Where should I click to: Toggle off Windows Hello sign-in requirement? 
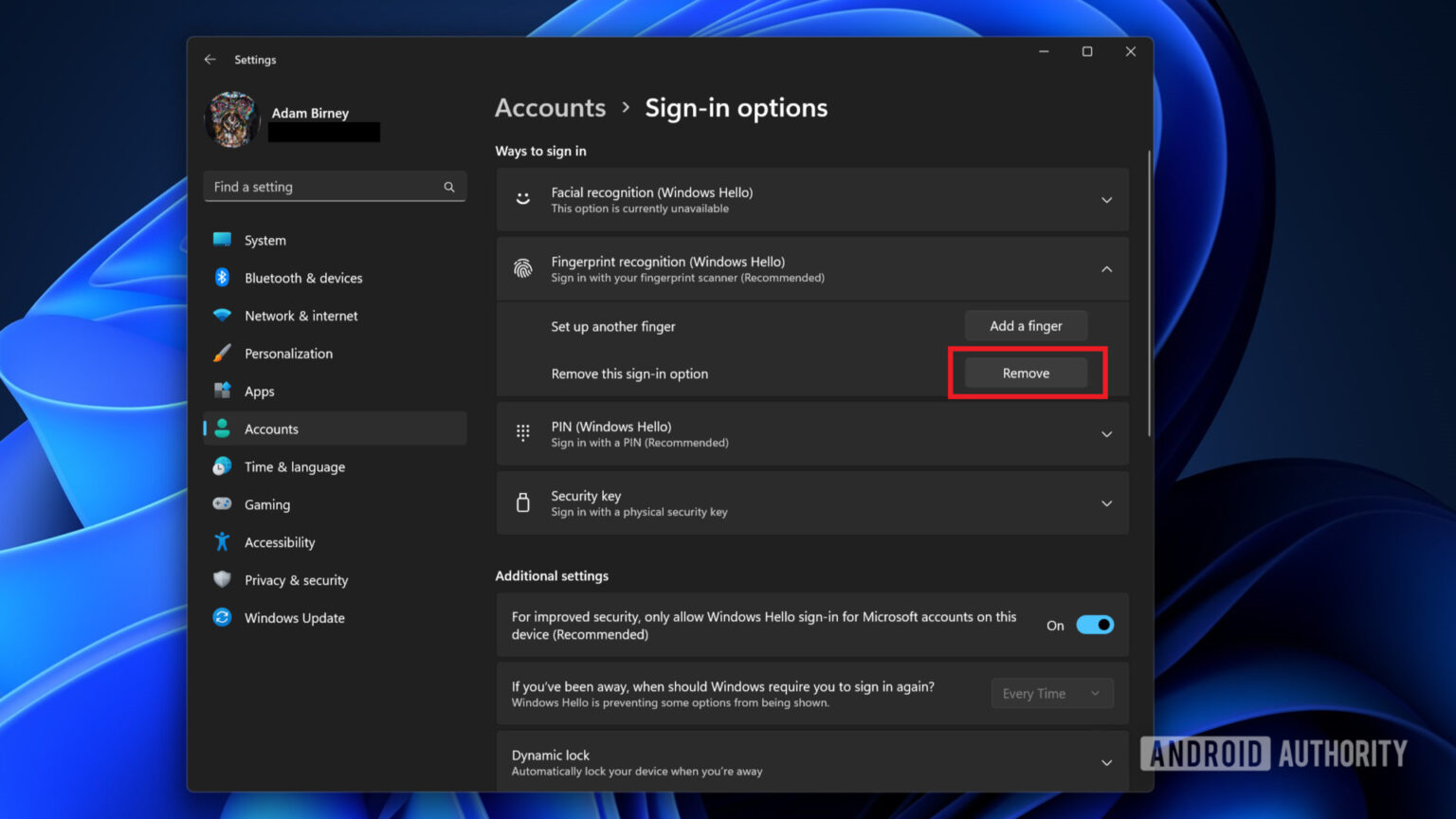[1094, 625]
